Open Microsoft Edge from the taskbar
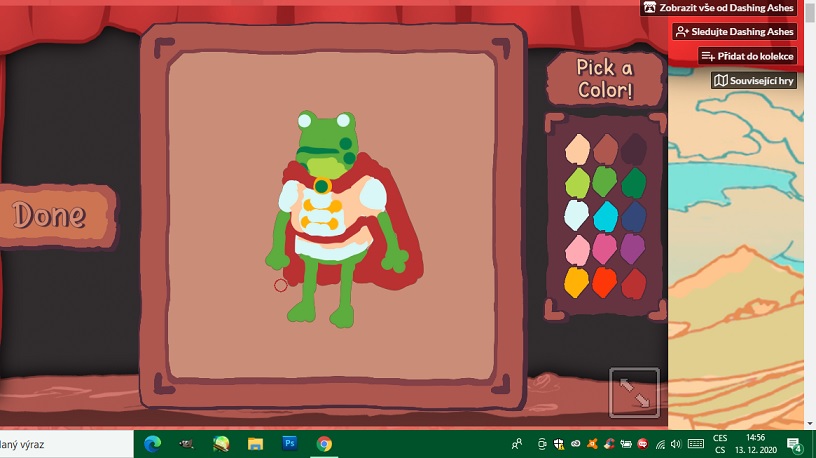 click(x=152, y=444)
